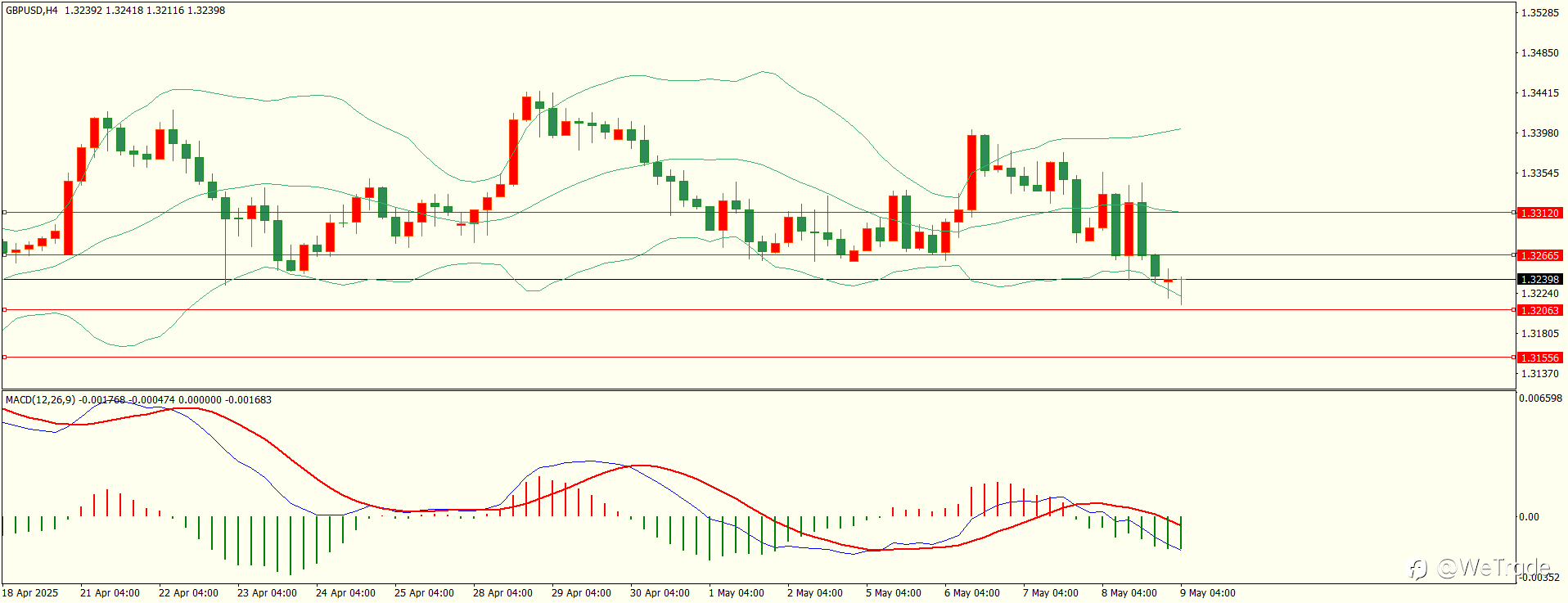1568x603 pixels.
Task: Click the 22 Apr 04:00 time label
Action: coord(188,592)
